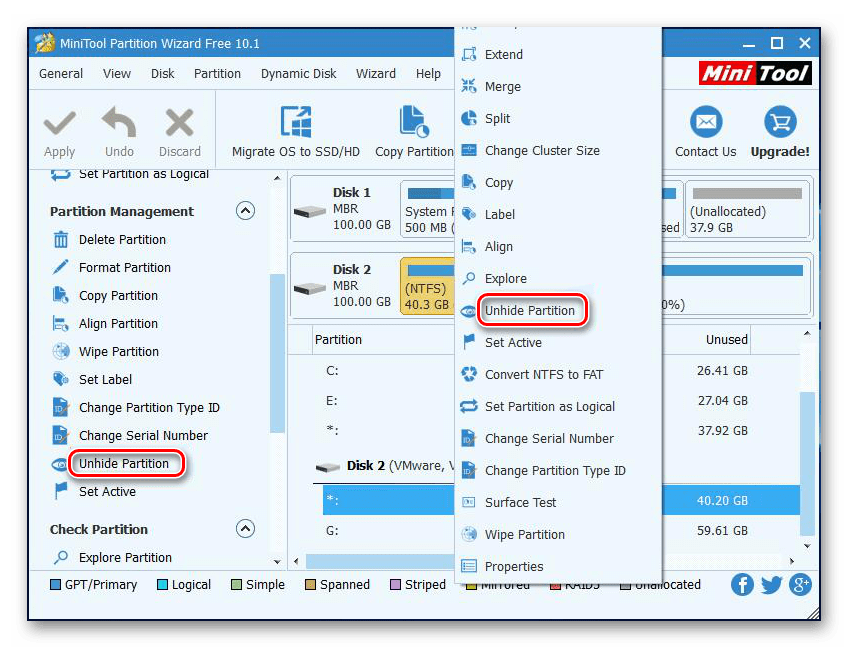Click the Apply checkmark icon

click(59, 125)
